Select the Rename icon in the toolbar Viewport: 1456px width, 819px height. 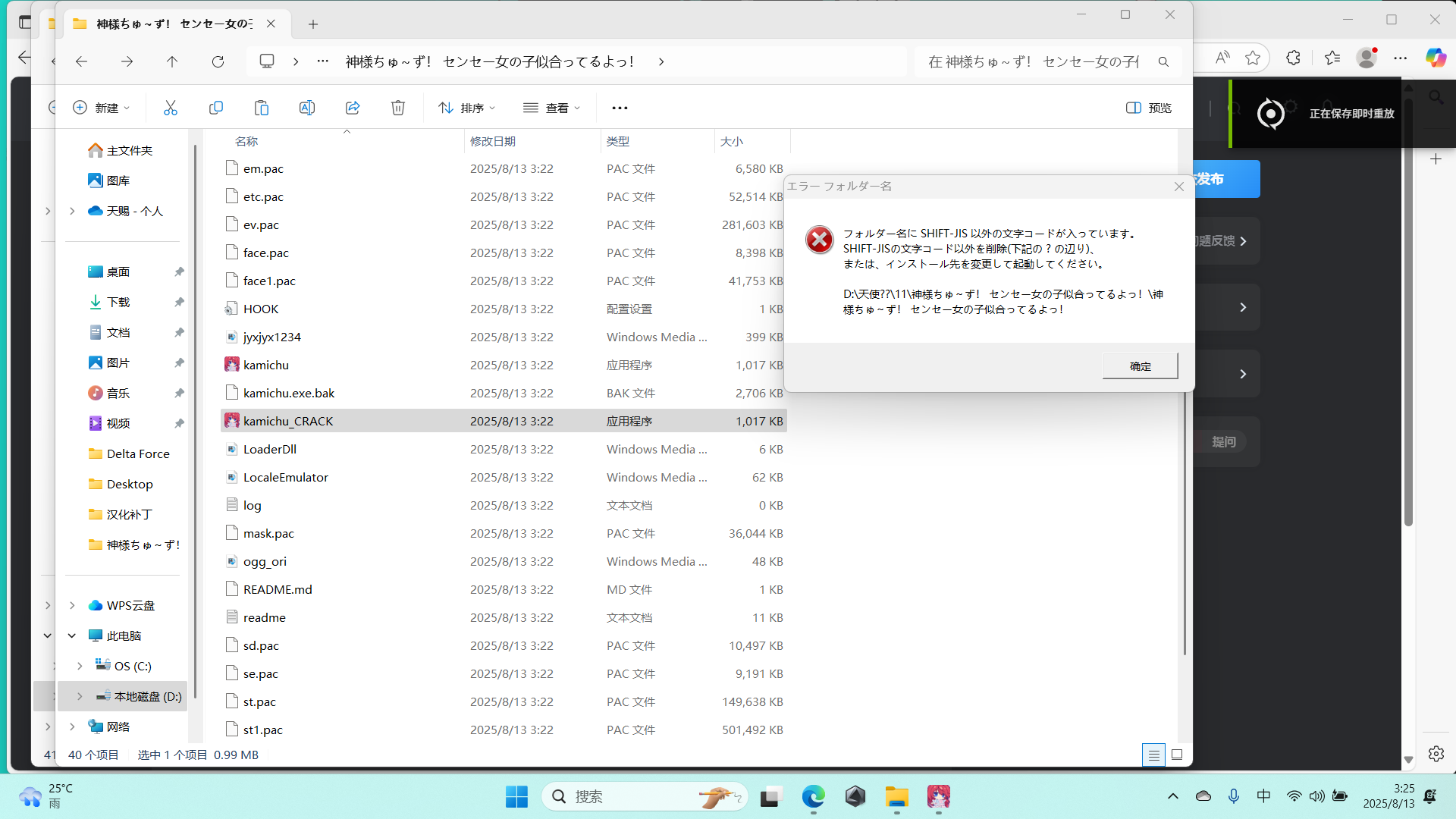[x=307, y=107]
